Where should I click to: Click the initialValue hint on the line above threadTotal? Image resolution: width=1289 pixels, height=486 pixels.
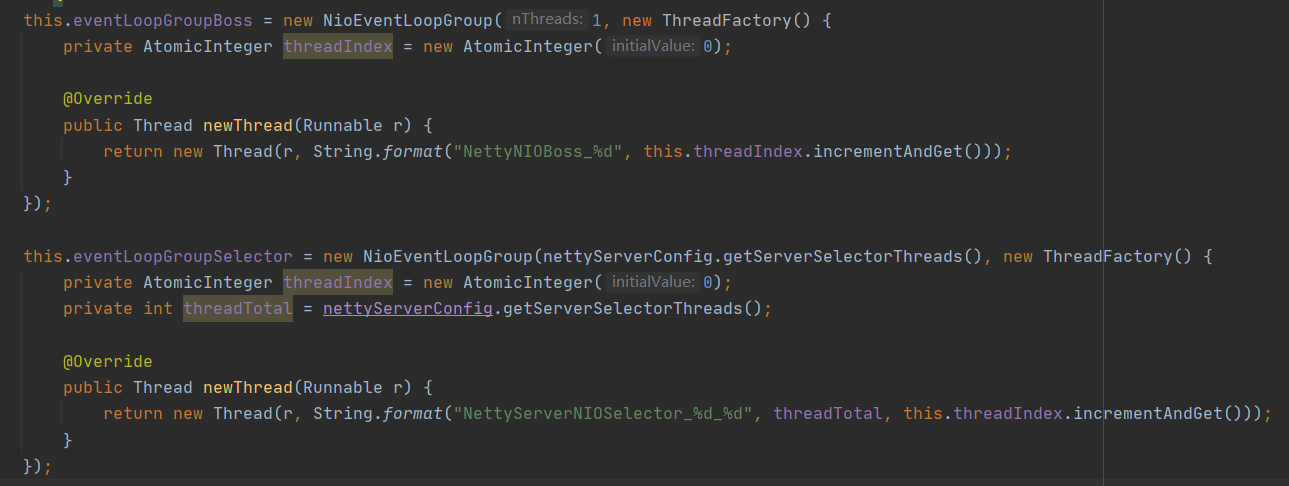point(653,283)
